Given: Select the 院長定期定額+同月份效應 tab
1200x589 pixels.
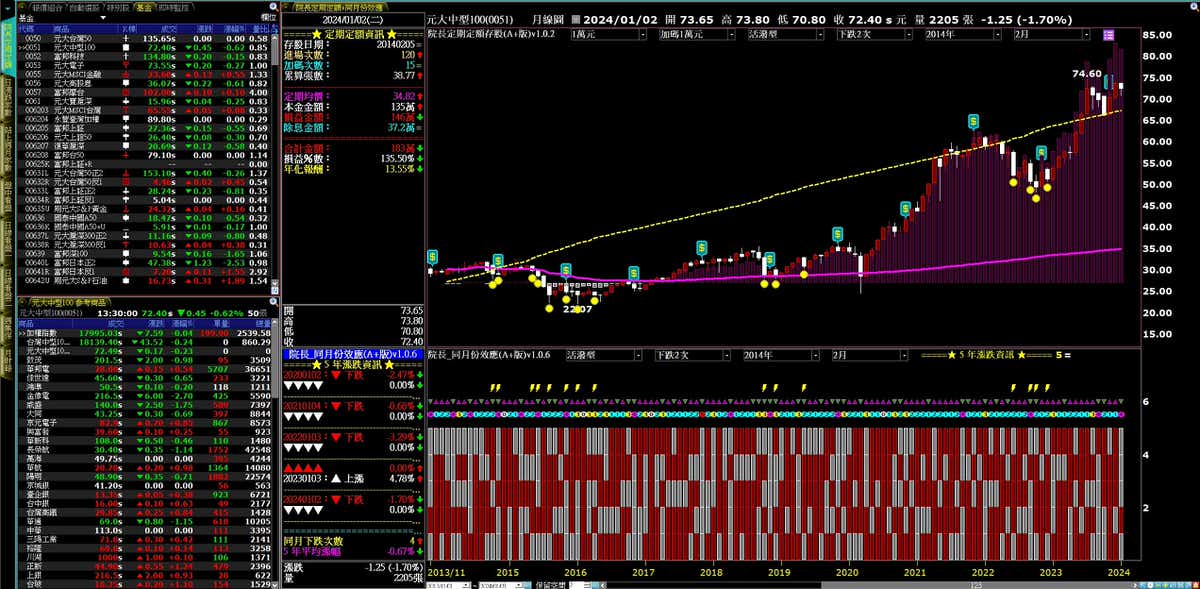Looking at the screenshot, I should 335,7.
